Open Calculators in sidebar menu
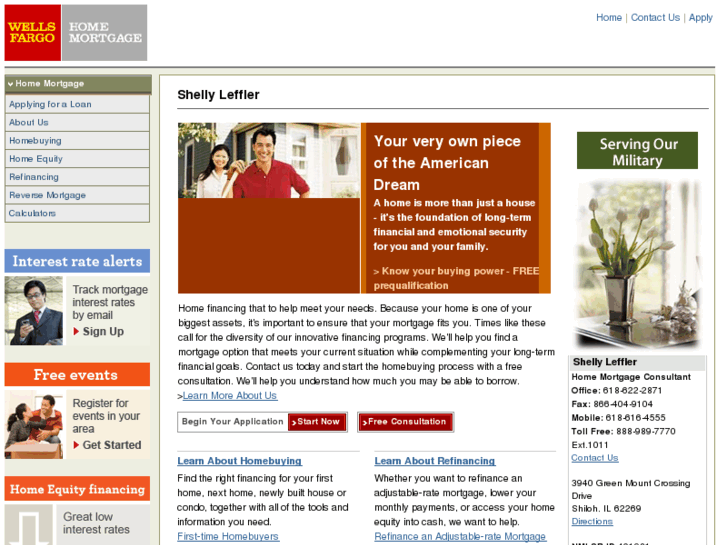Image resolution: width=727 pixels, height=545 pixels. (77, 213)
